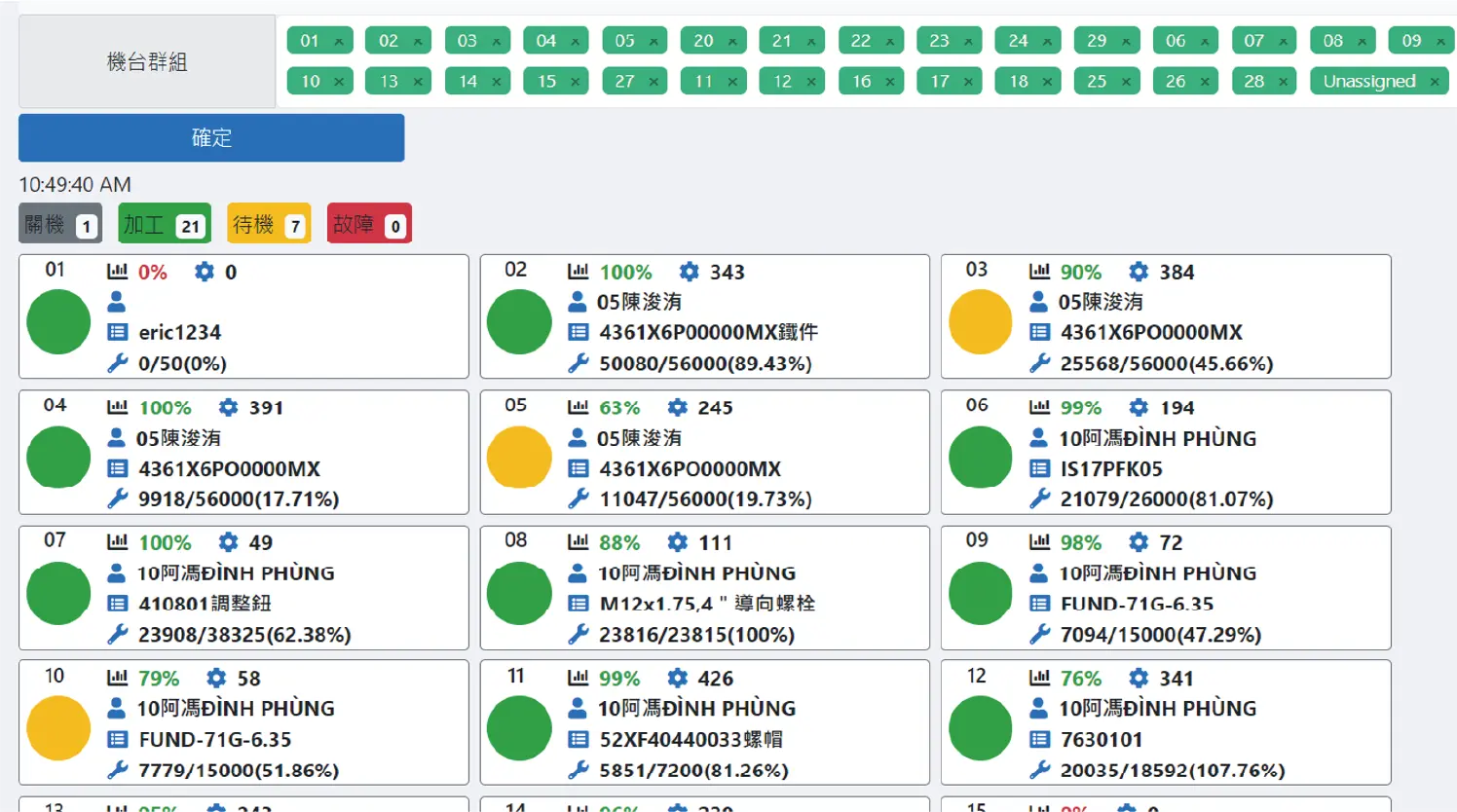
Task: Open the machine 11 card
Action: coord(704,722)
